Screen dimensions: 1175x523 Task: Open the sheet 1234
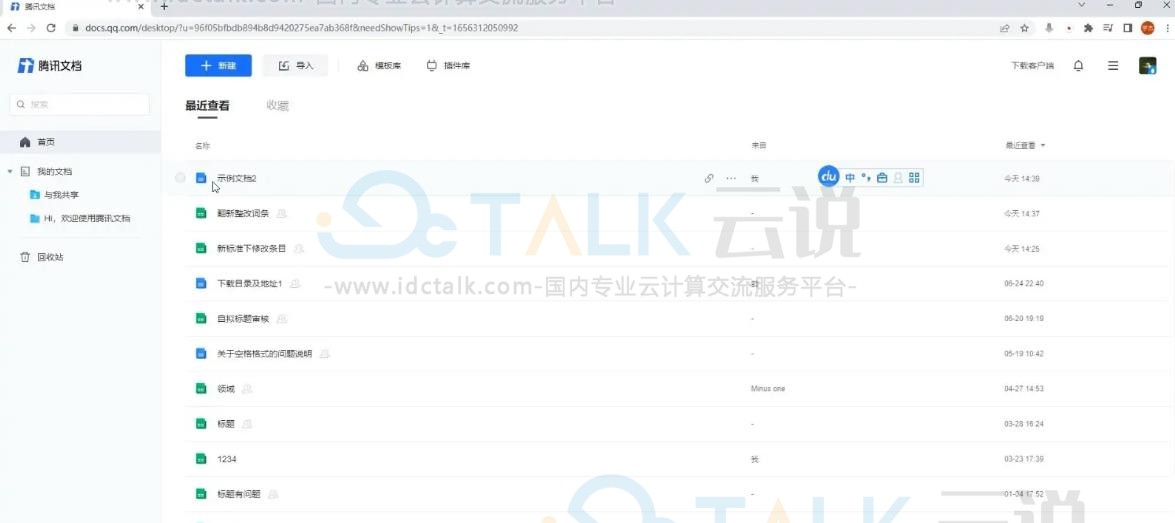pos(226,459)
